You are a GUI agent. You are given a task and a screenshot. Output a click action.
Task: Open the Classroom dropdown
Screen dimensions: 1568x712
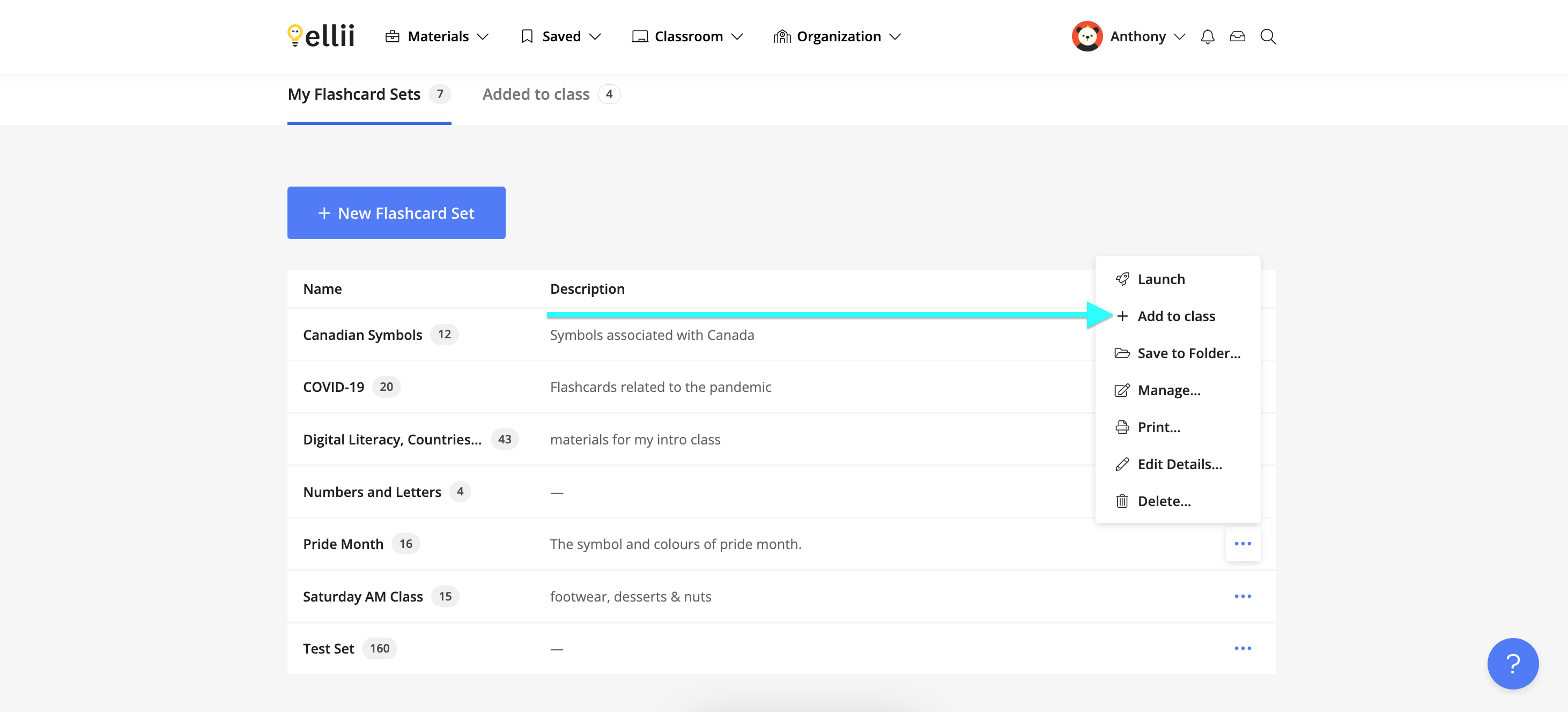click(x=688, y=36)
